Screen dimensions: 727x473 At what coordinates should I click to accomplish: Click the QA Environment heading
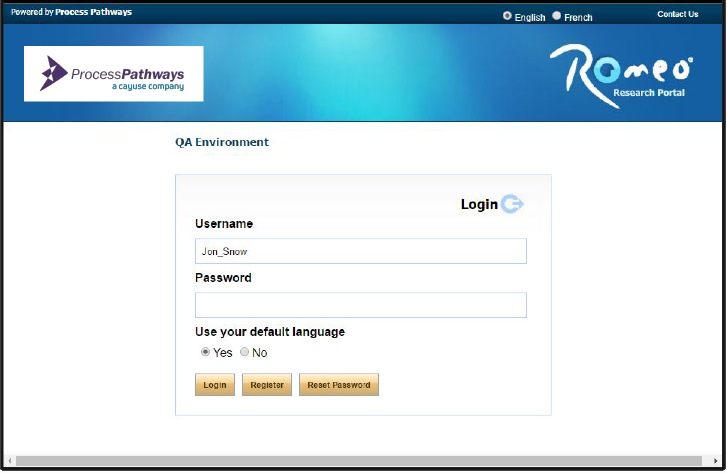[222, 142]
